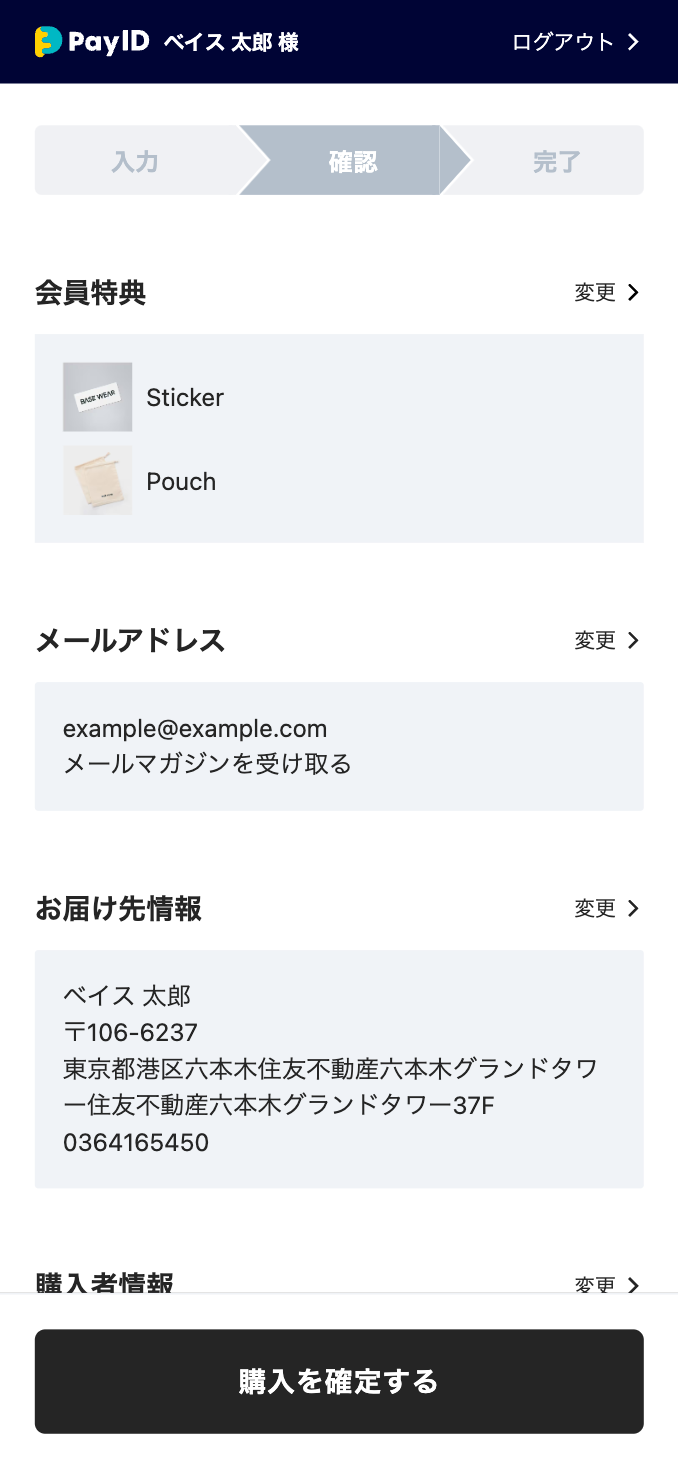Click the chevron beside お届け先情報 変更
Image resolution: width=678 pixels, height=1468 pixels.
[x=632, y=908]
